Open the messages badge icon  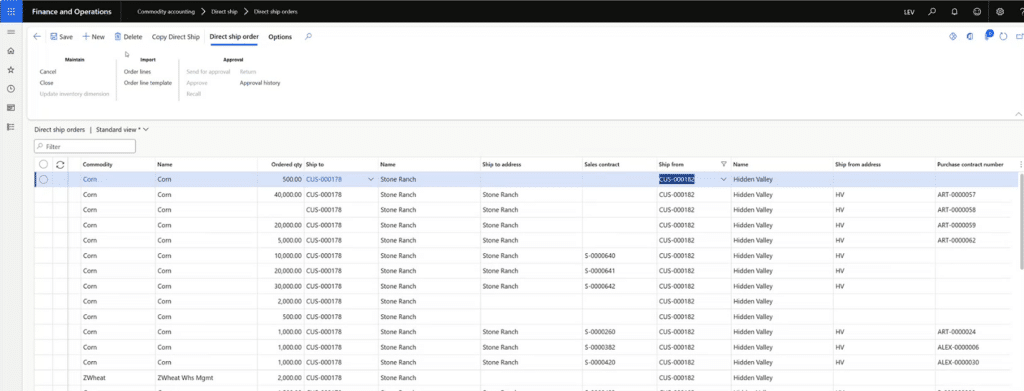pyautogui.click(x=988, y=35)
